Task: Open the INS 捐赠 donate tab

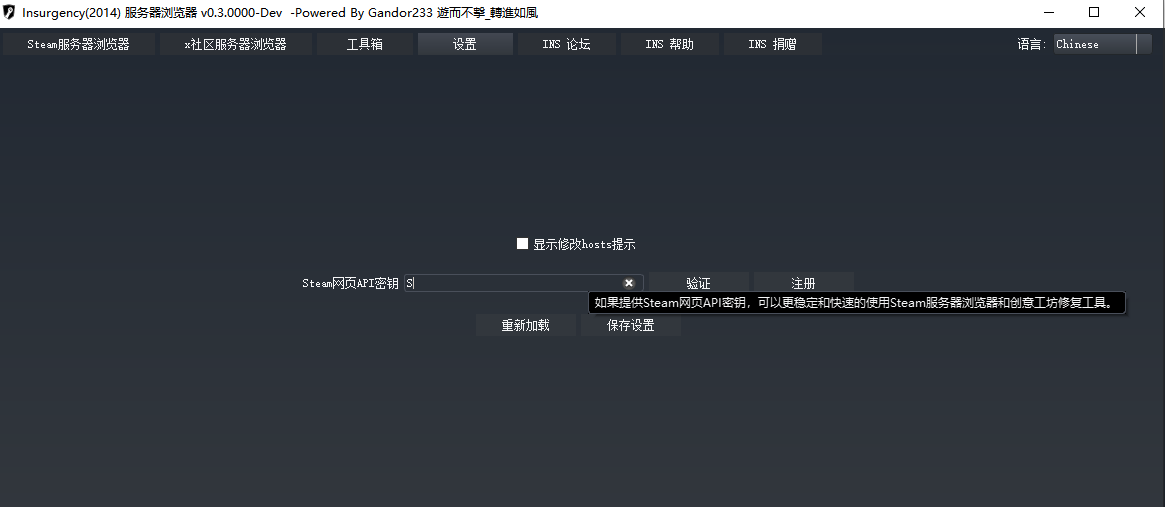Action: click(x=772, y=44)
